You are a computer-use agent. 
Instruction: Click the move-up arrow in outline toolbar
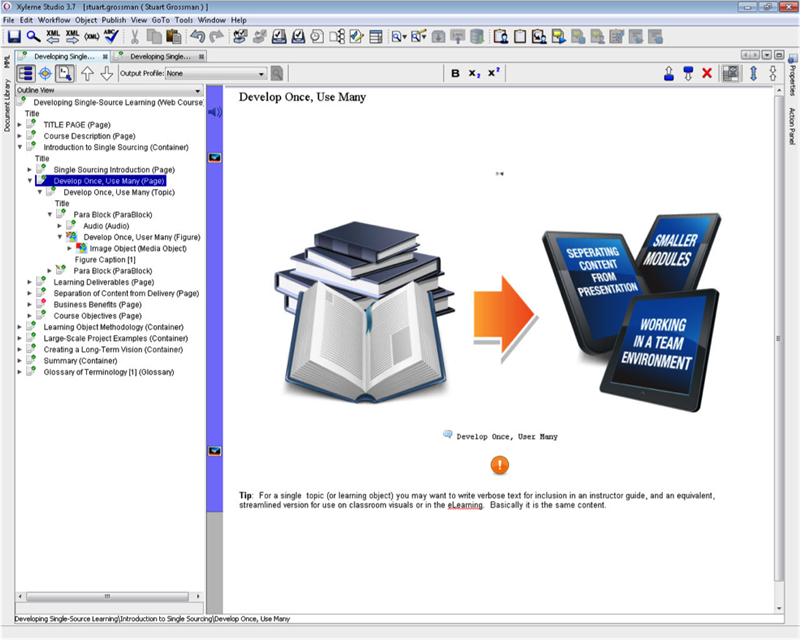pos(87,73)
